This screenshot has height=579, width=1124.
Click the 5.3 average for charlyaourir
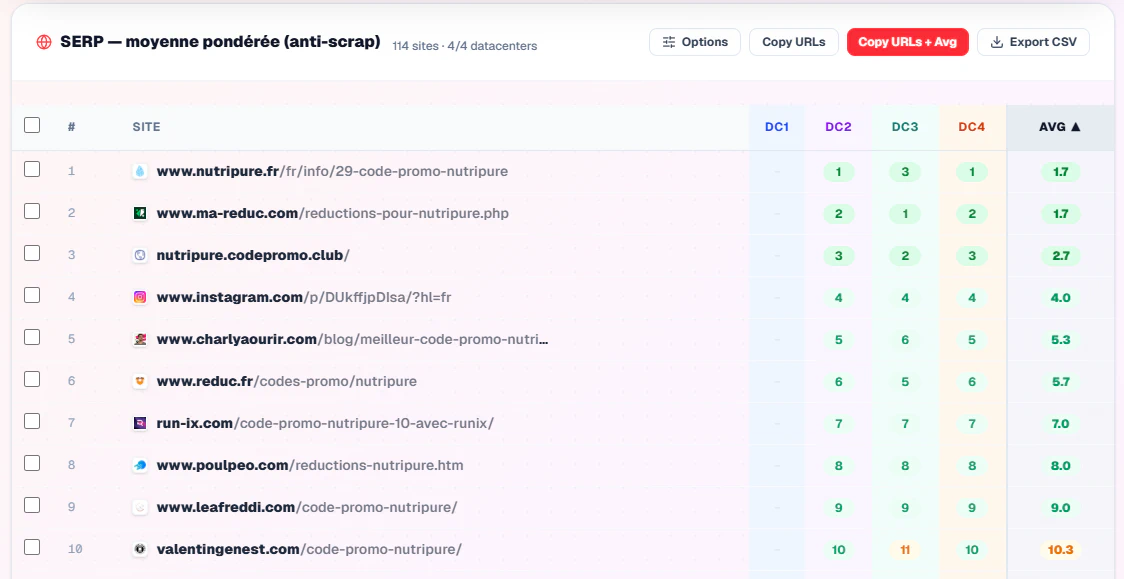pos(1060,340)
